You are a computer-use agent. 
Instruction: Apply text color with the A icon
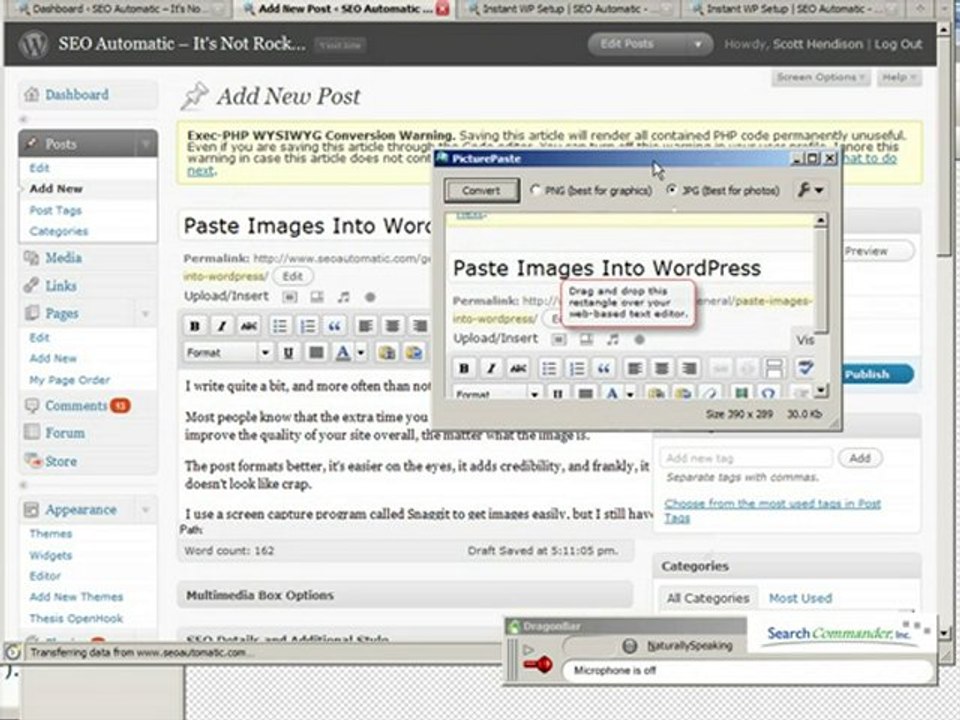[x=343, y=353]
